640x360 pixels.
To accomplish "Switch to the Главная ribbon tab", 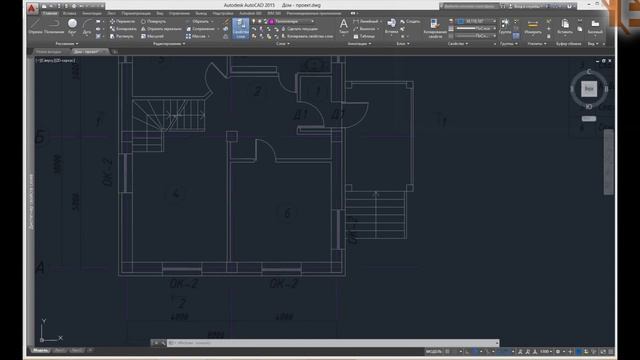I will [50, 13].
